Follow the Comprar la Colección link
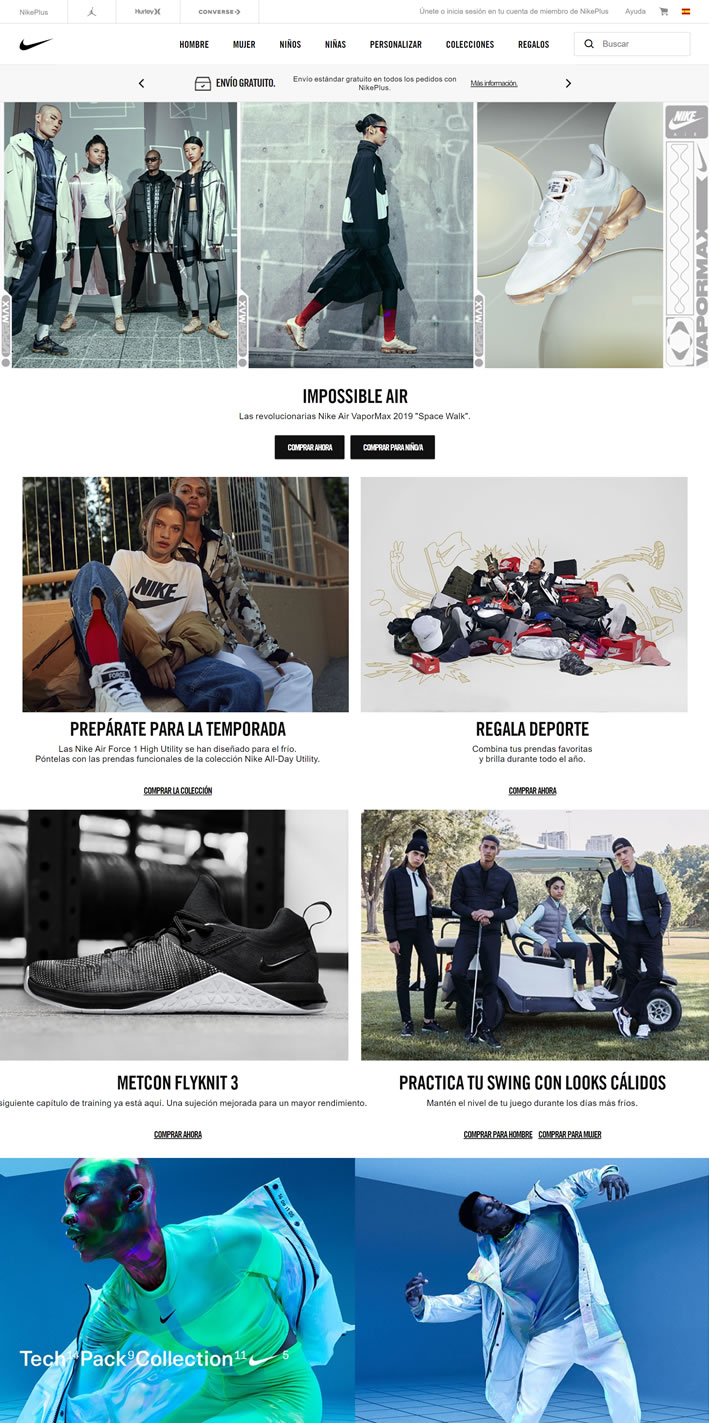Image resolution: width=709 pixels, height=1423 pixels. pos(178,791)
